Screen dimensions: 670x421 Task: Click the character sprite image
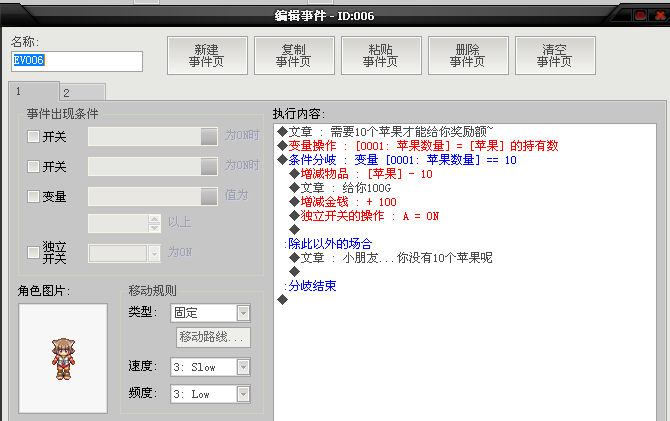(63, 359)
